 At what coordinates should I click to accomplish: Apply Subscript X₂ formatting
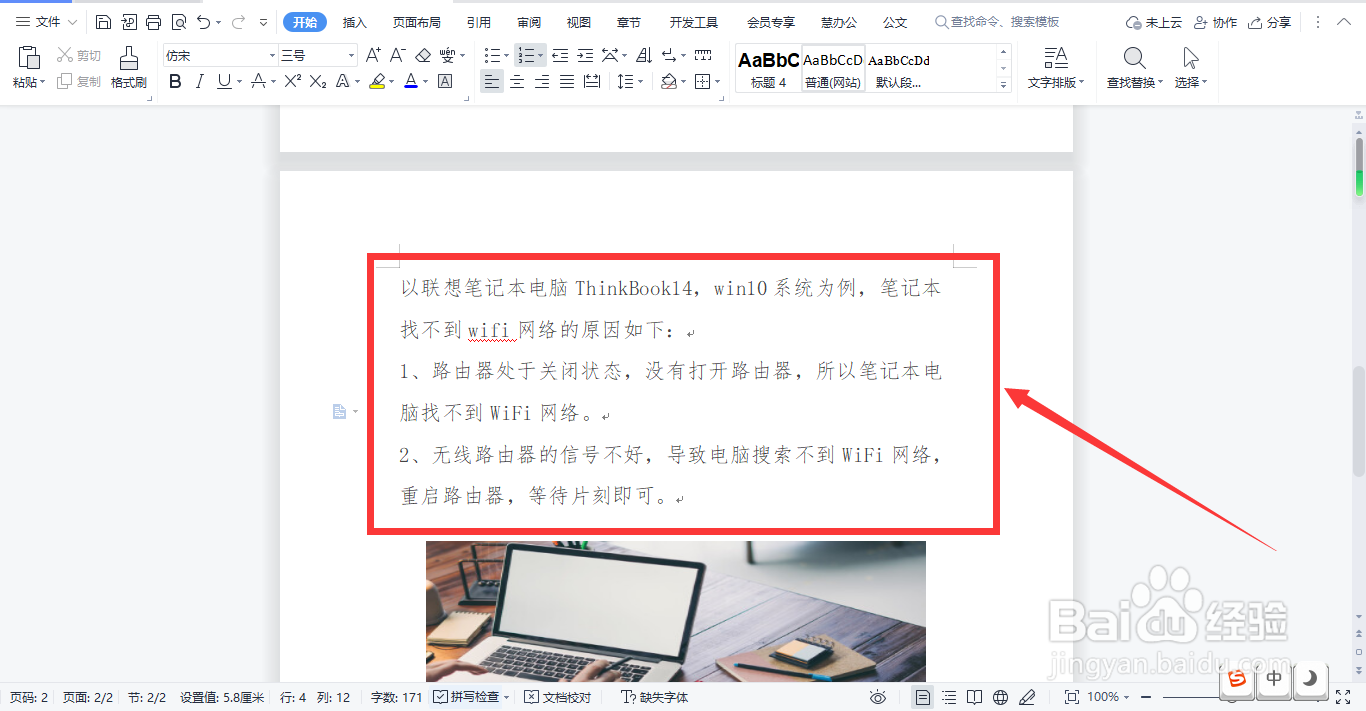tap(318, 81)
